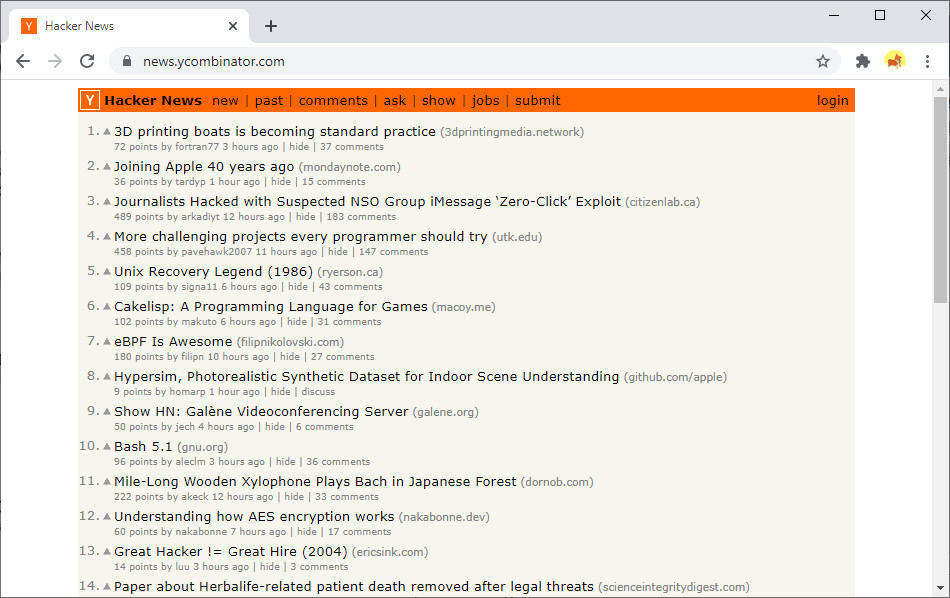The image size is (950, 598).
Task: Upvote Great Hacker != Great Hire story
Action: click(107, 552)
